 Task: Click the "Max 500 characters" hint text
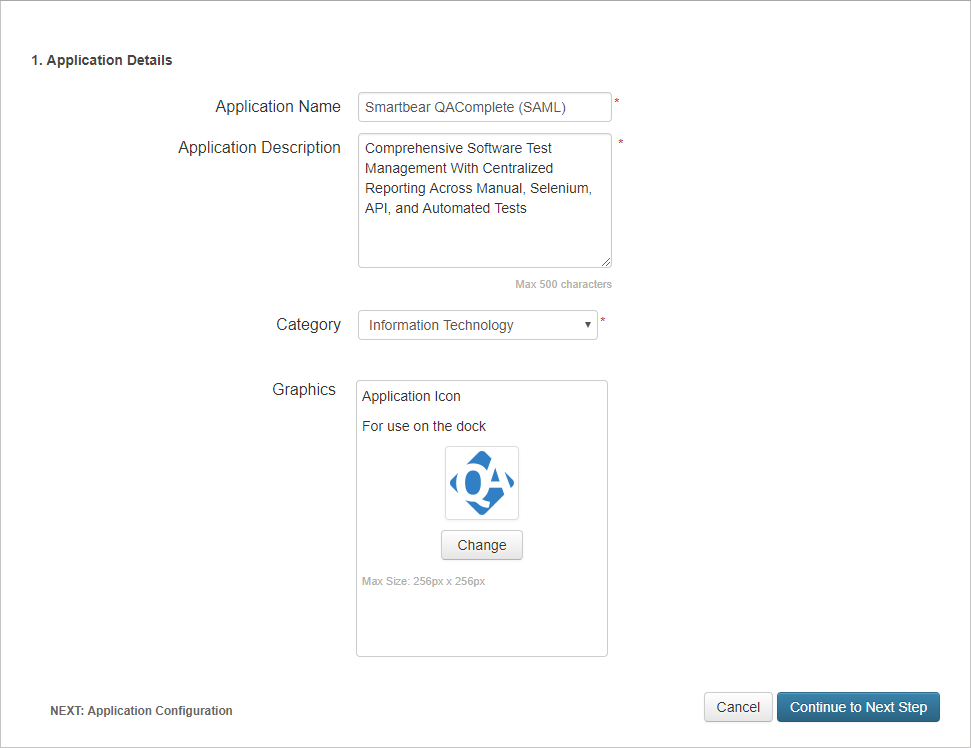coord(563,284)
